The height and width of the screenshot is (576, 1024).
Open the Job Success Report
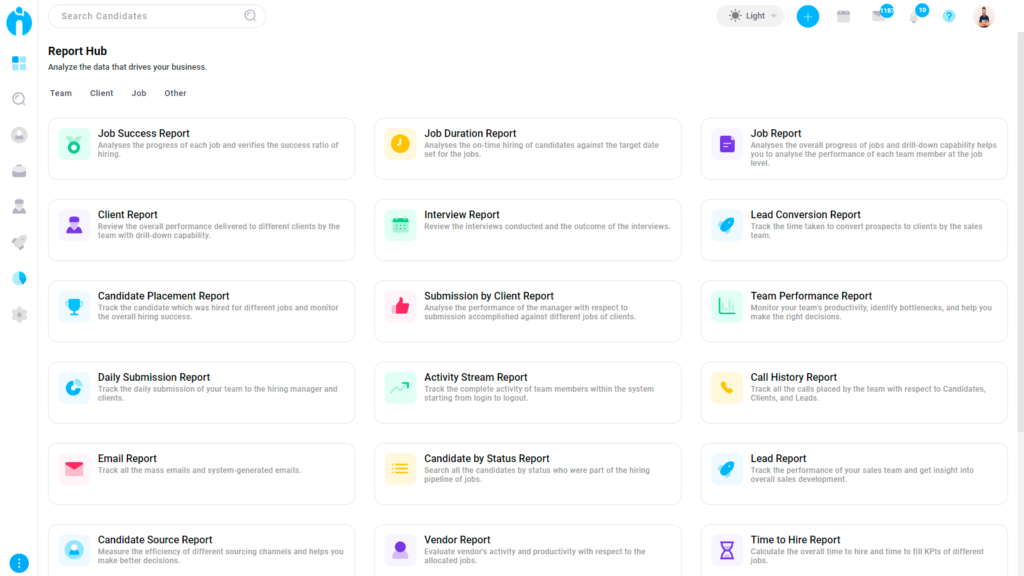coord(200,150)
